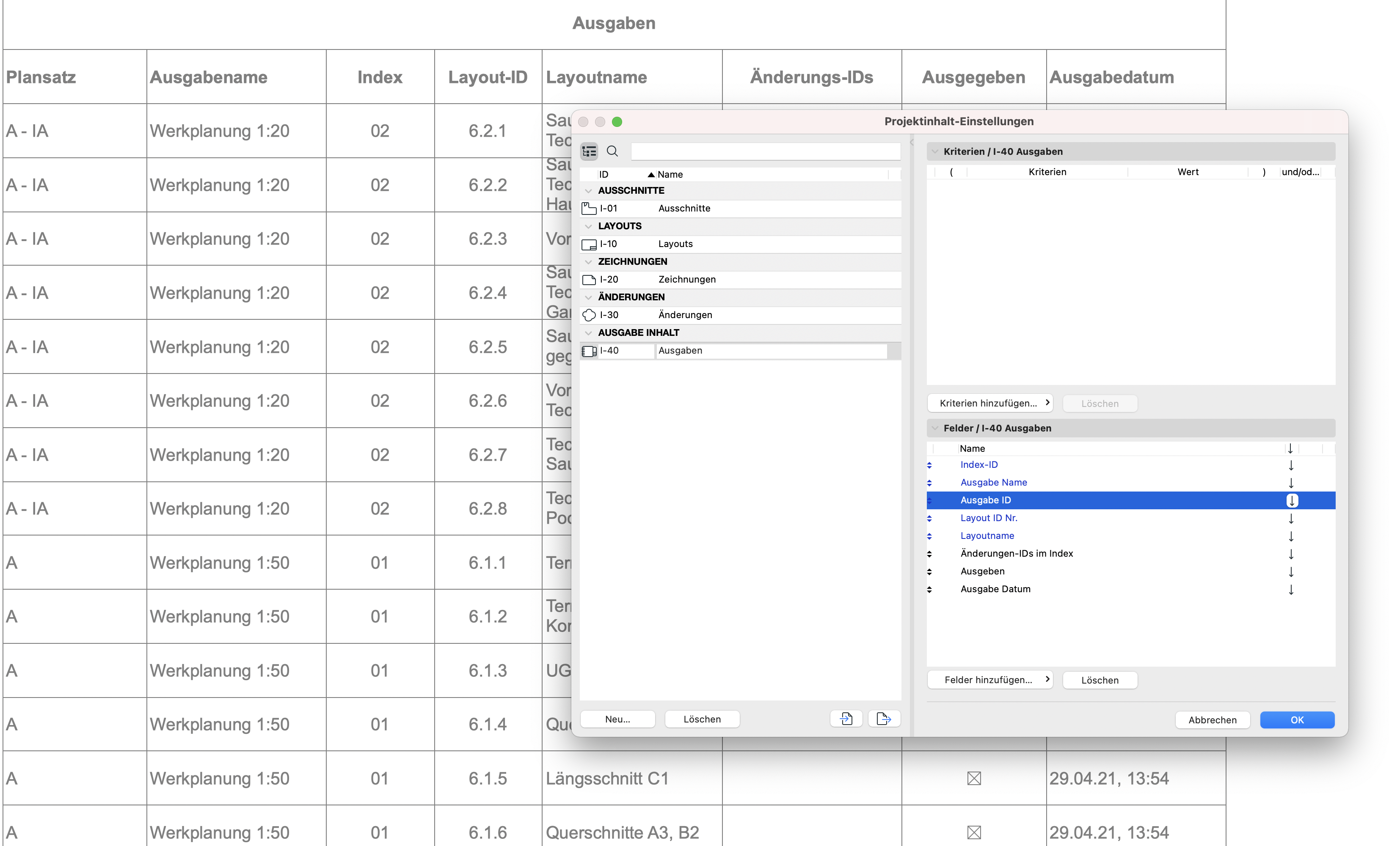This screenshot has width=1400, height=846.
Task: Toggle Ausgegeben checkbox for Längsschnitt C1 row
Action: click(x=974, y=778)
